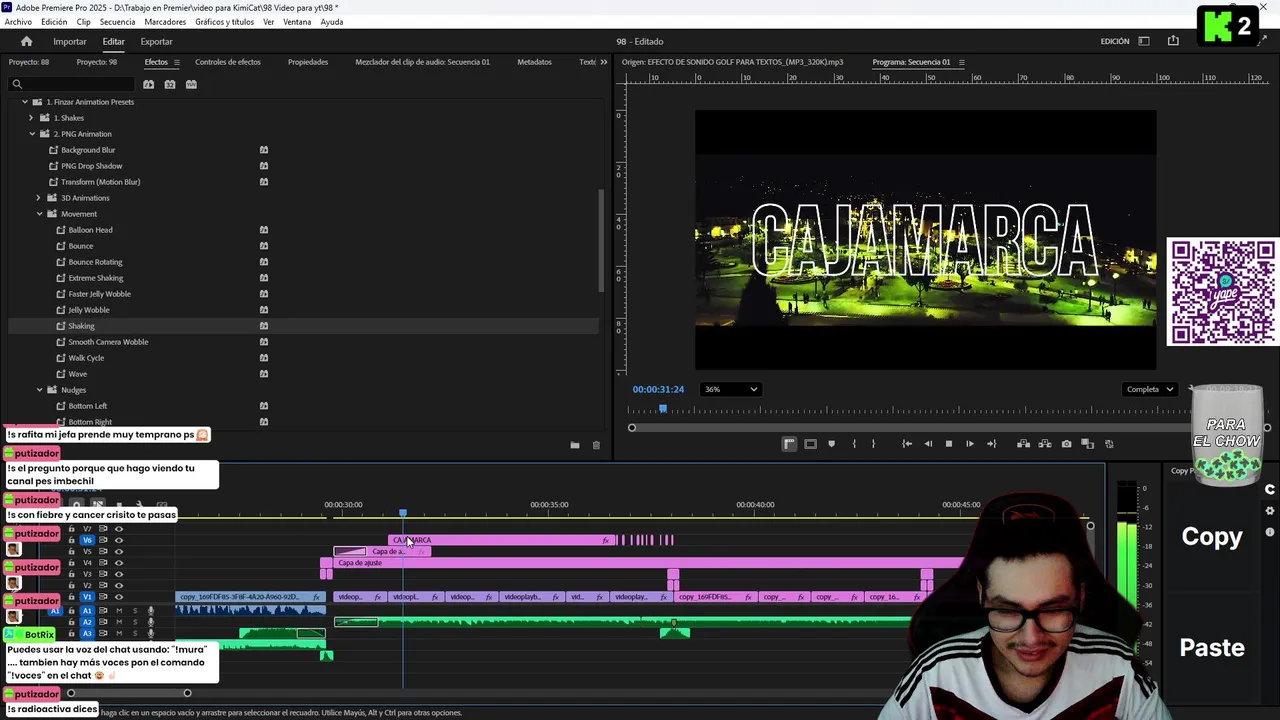1280x720 pixels.
Task: Select Jelly Wobble preset
Action: (x=88, y=310)
